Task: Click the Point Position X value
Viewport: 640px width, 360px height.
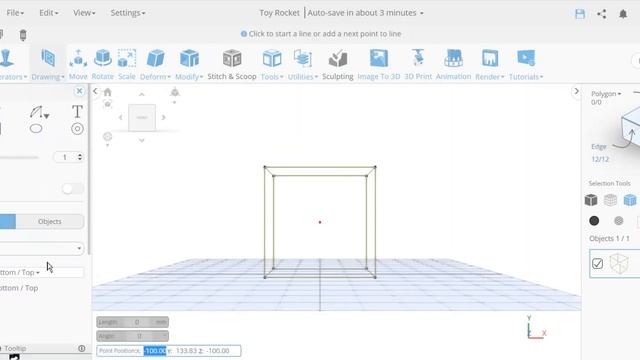Action: click(155, 351)
